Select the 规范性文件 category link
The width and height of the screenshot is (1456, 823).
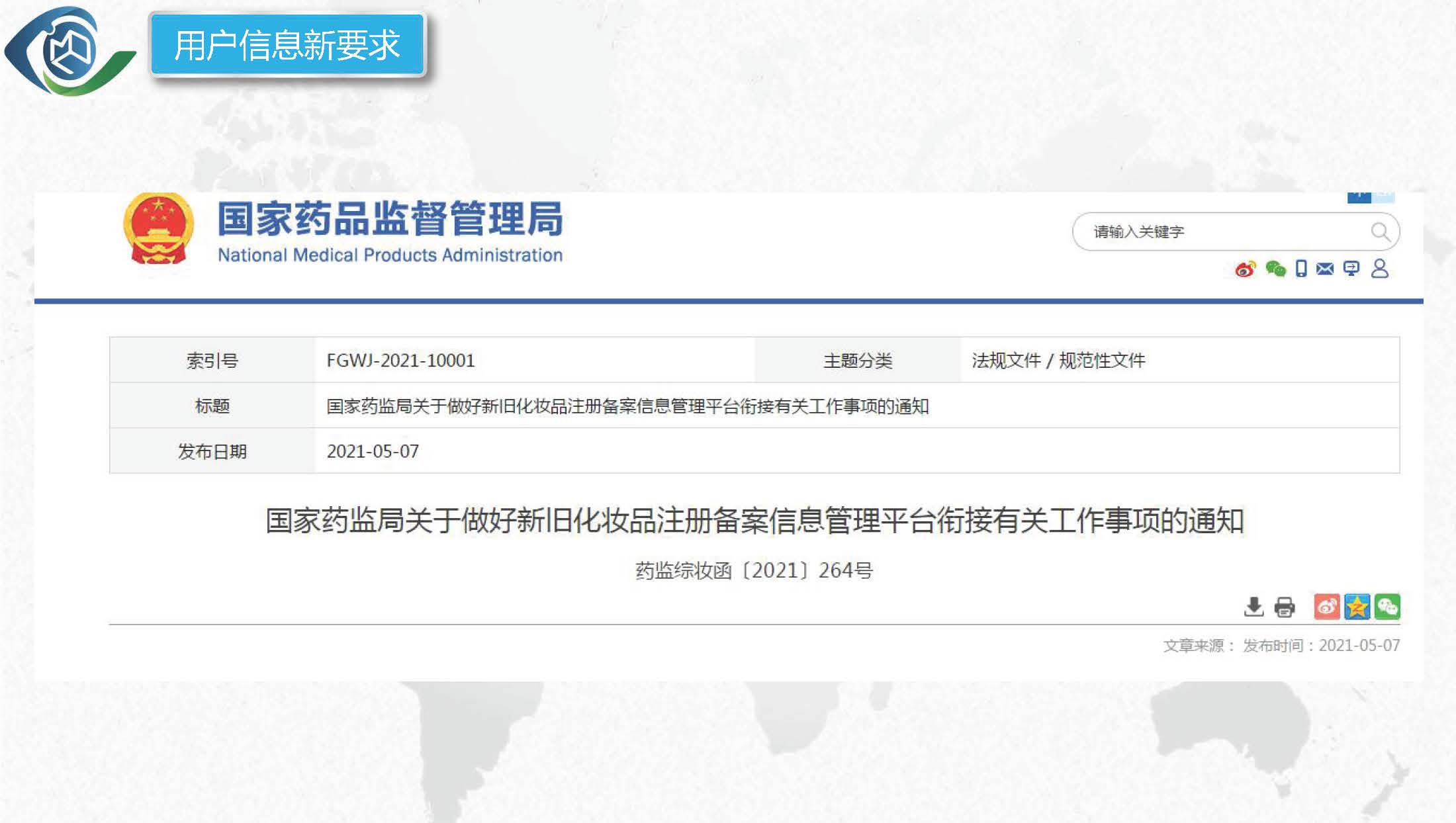click(1102, 361)
